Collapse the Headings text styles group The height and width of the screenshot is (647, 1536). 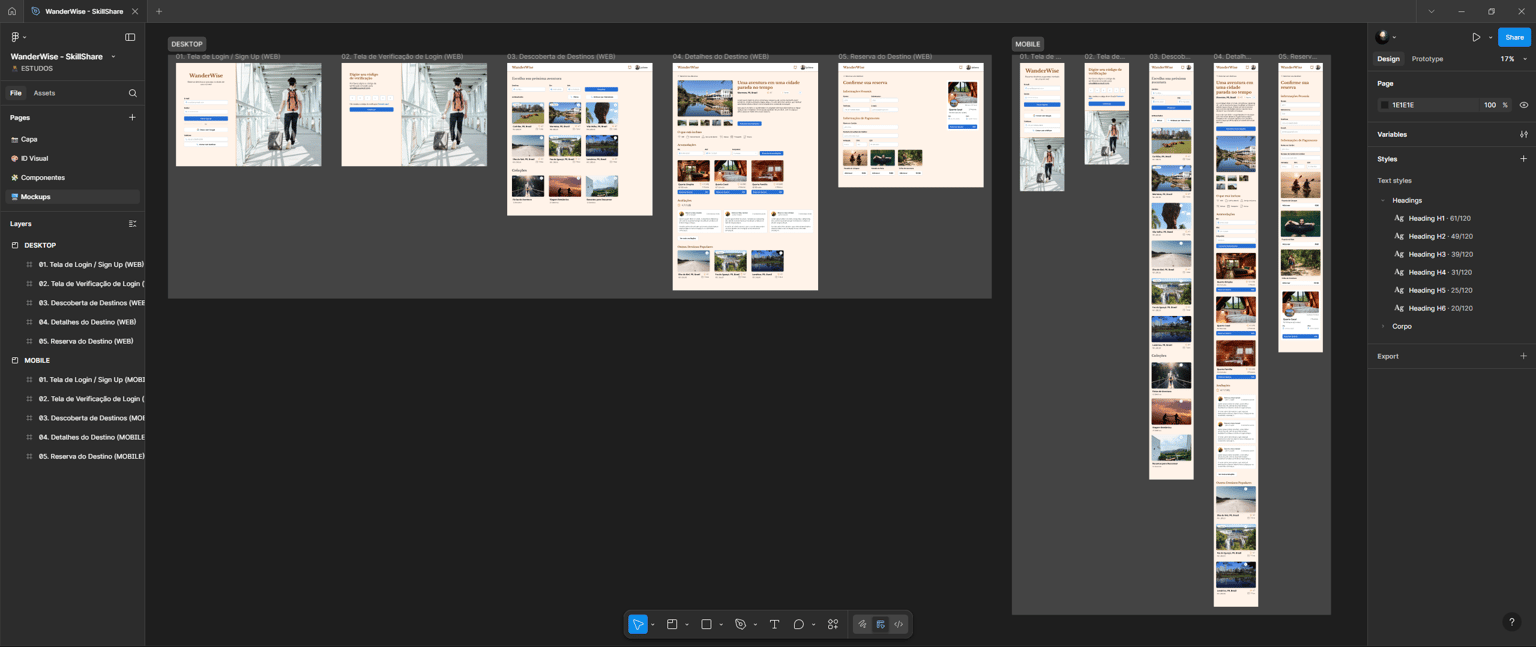(x=1384, y=200)
